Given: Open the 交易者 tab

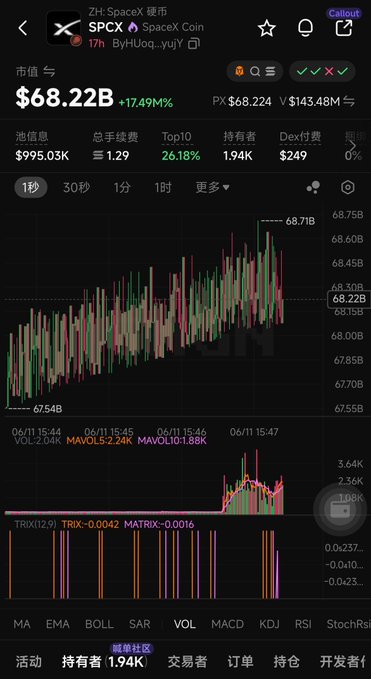Looking at the screenshot, I should [187, 661].
